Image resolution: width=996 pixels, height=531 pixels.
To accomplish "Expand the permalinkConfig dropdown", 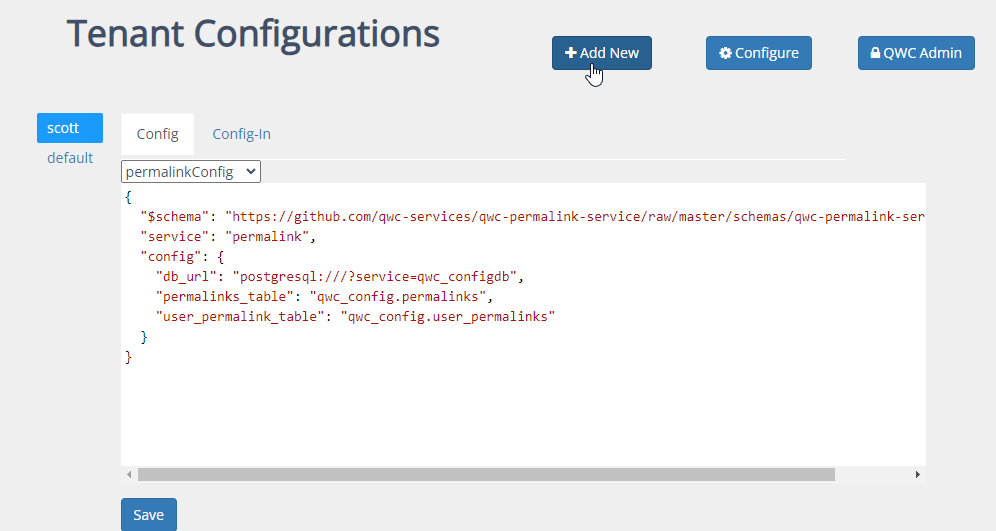I will click(x=190, y=171).
